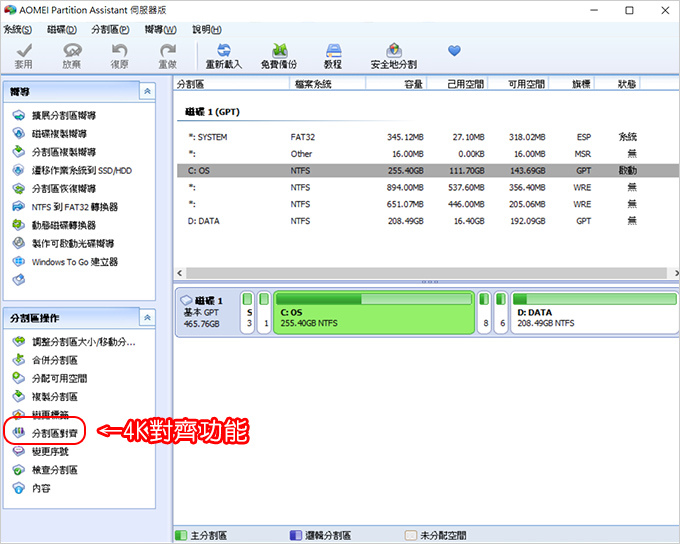Select the D: DATA partition row

point(427,221)
